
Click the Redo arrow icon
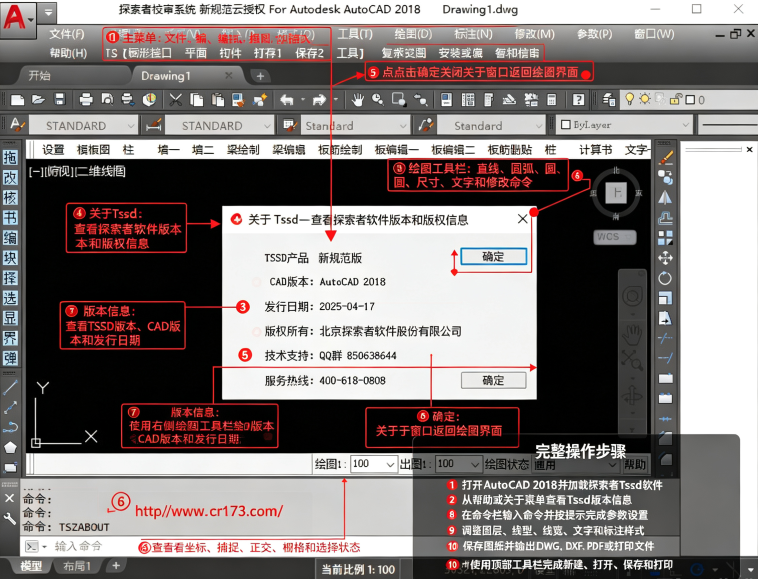click(319, 100)
